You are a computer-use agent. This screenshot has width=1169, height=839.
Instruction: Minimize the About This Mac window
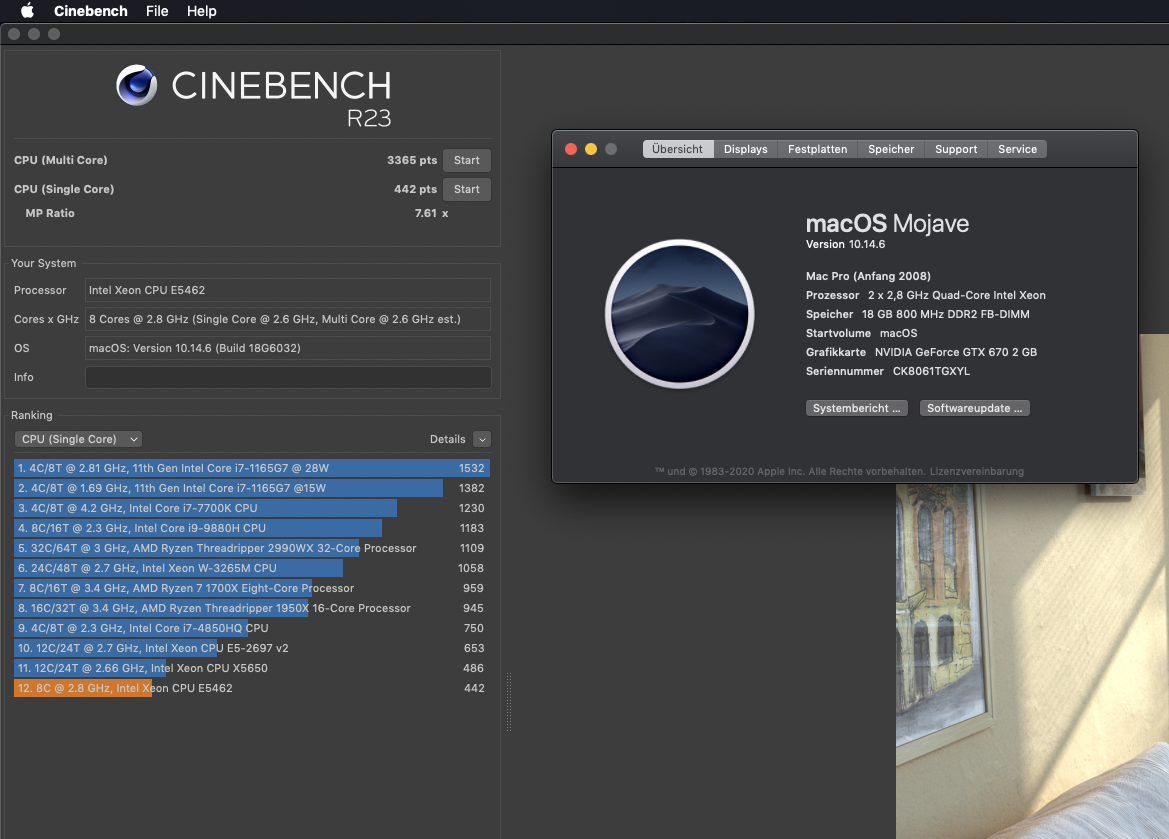(590, 149)
